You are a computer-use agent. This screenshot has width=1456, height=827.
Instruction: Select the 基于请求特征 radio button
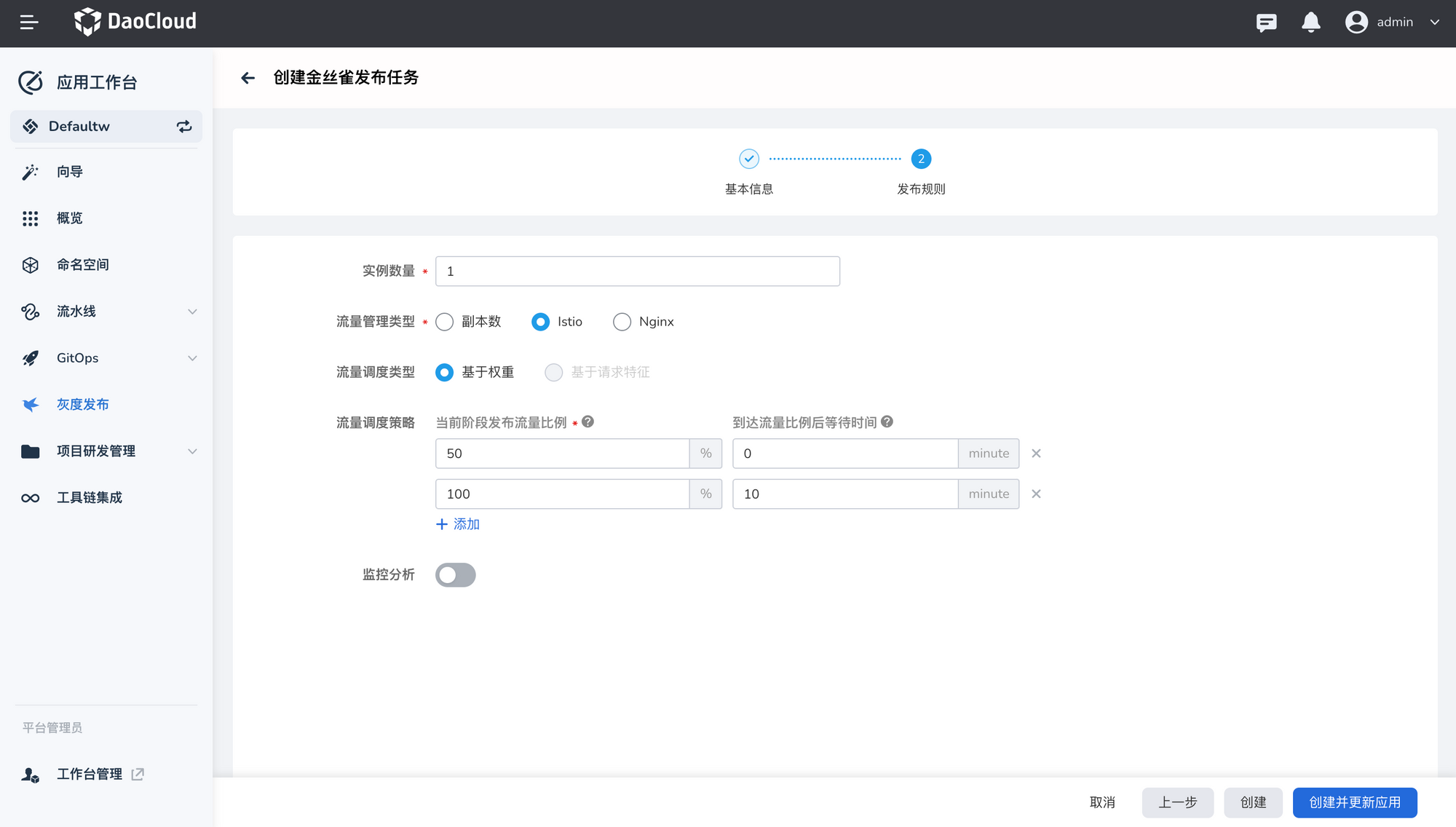coord(554,373)
